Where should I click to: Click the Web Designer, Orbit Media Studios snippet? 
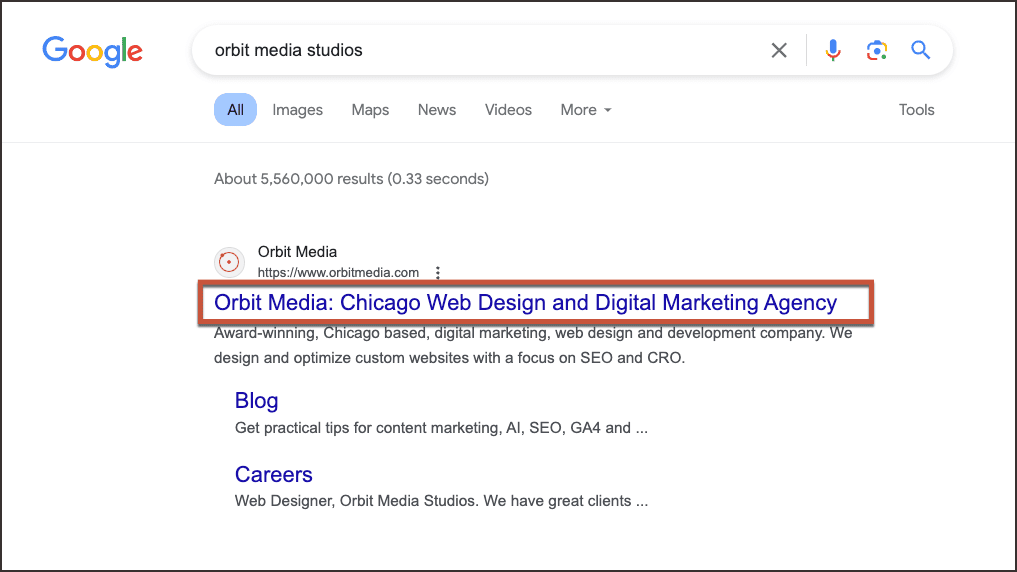[x=441, y=501]
